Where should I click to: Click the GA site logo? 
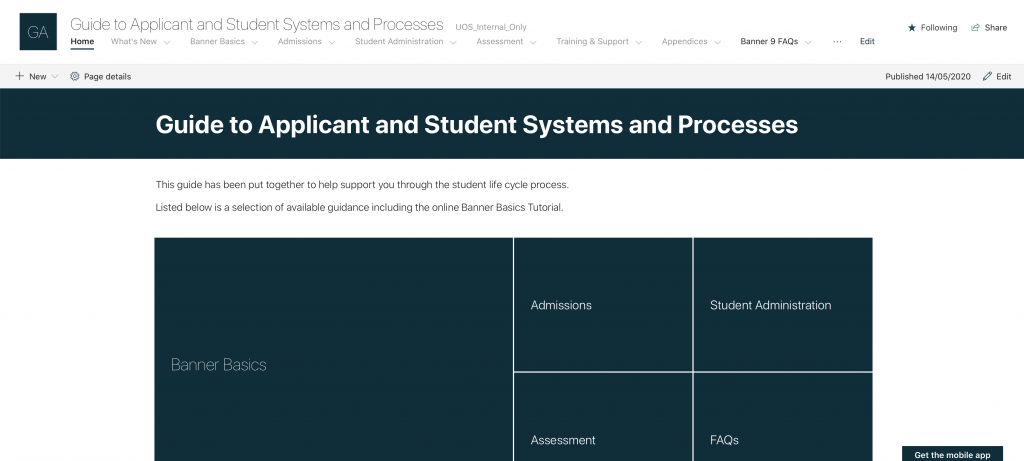38,32
